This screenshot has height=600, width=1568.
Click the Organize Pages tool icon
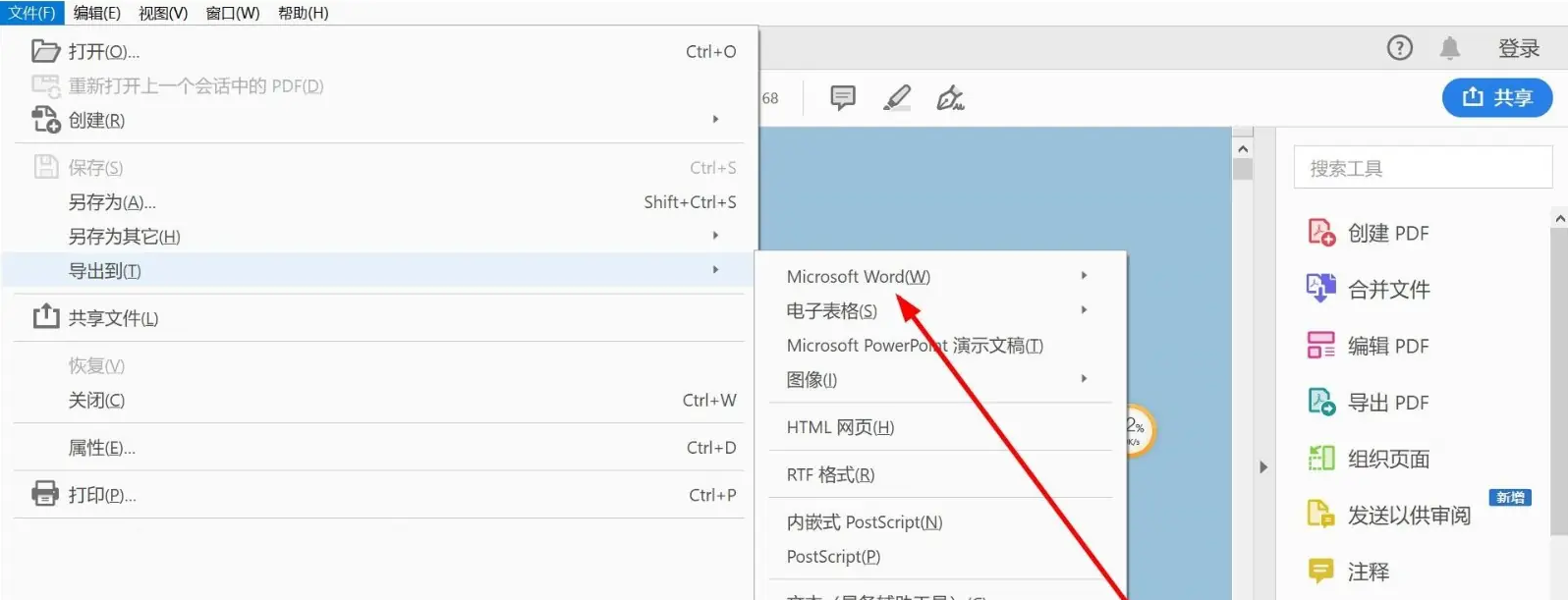[1321, 459]
